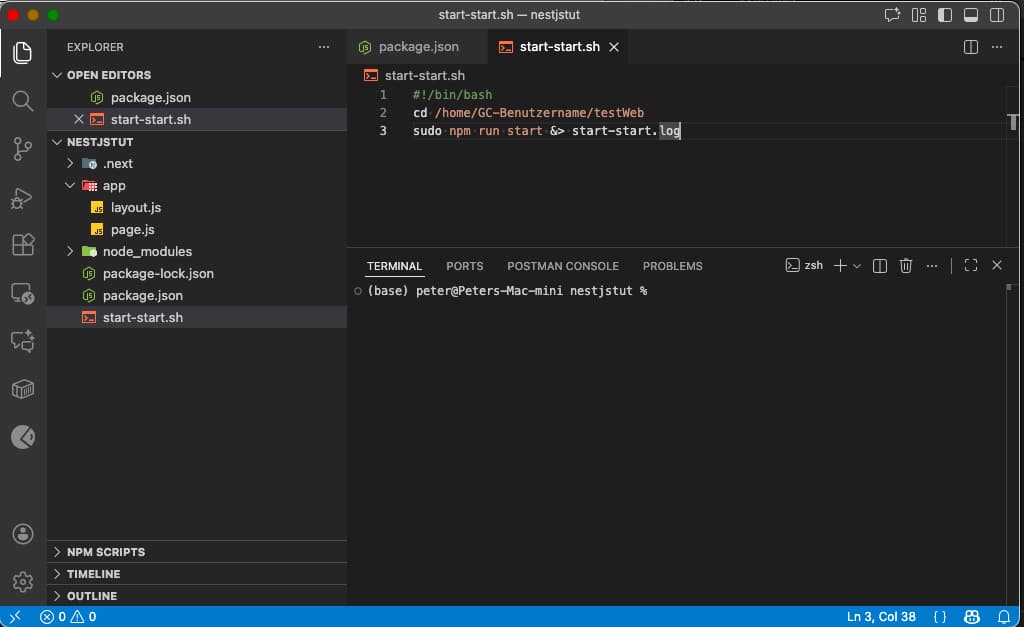Screen dimensions: 1024x627
Task: Expand the .next folder
Action: tap(70, 163)
